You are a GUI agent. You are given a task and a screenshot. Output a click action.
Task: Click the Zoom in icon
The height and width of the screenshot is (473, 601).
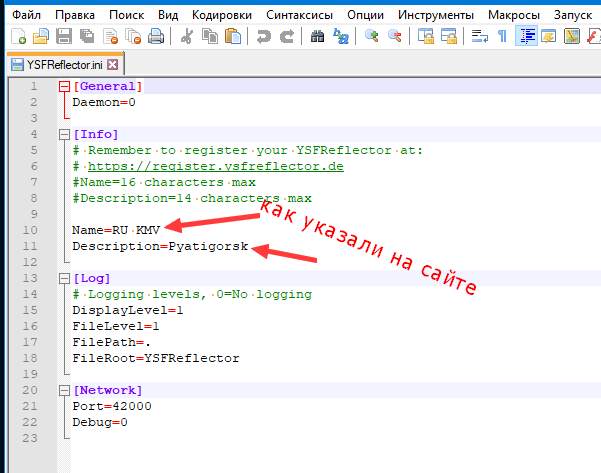tap(372, 37)
